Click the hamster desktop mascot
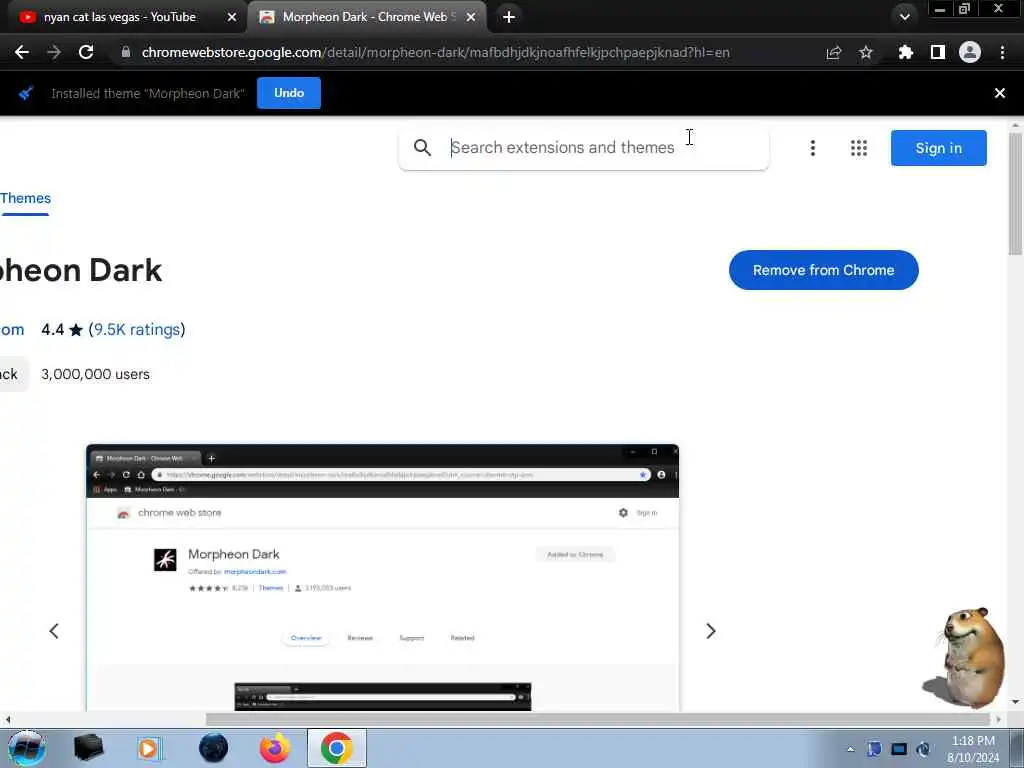 point(966,658)
